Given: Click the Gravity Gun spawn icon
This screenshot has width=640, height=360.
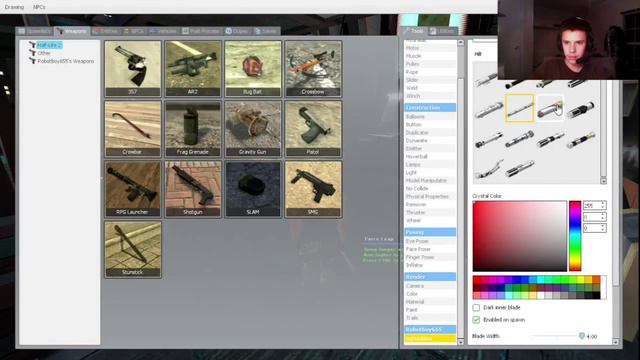Looking at the screenshot, I should click(x=253, y=129).
